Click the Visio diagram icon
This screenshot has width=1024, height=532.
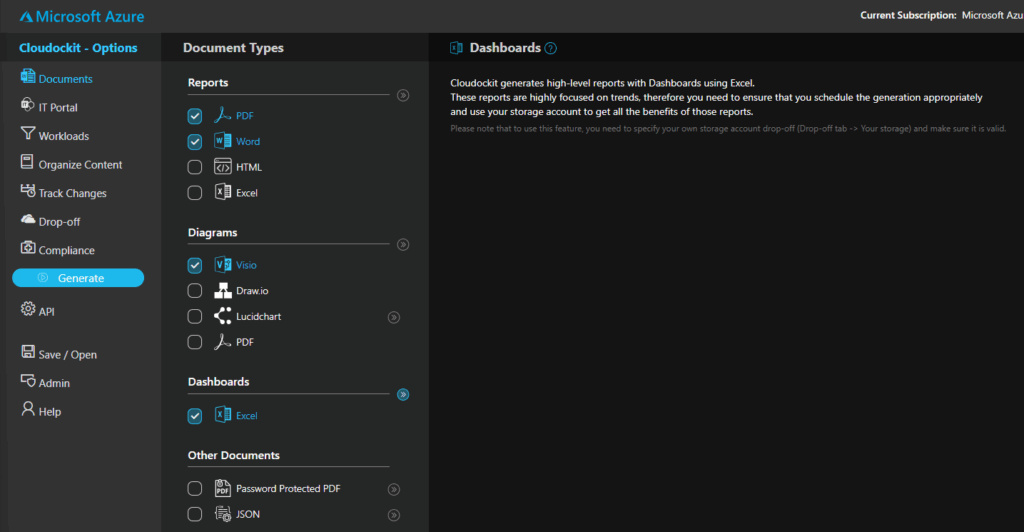222,265
